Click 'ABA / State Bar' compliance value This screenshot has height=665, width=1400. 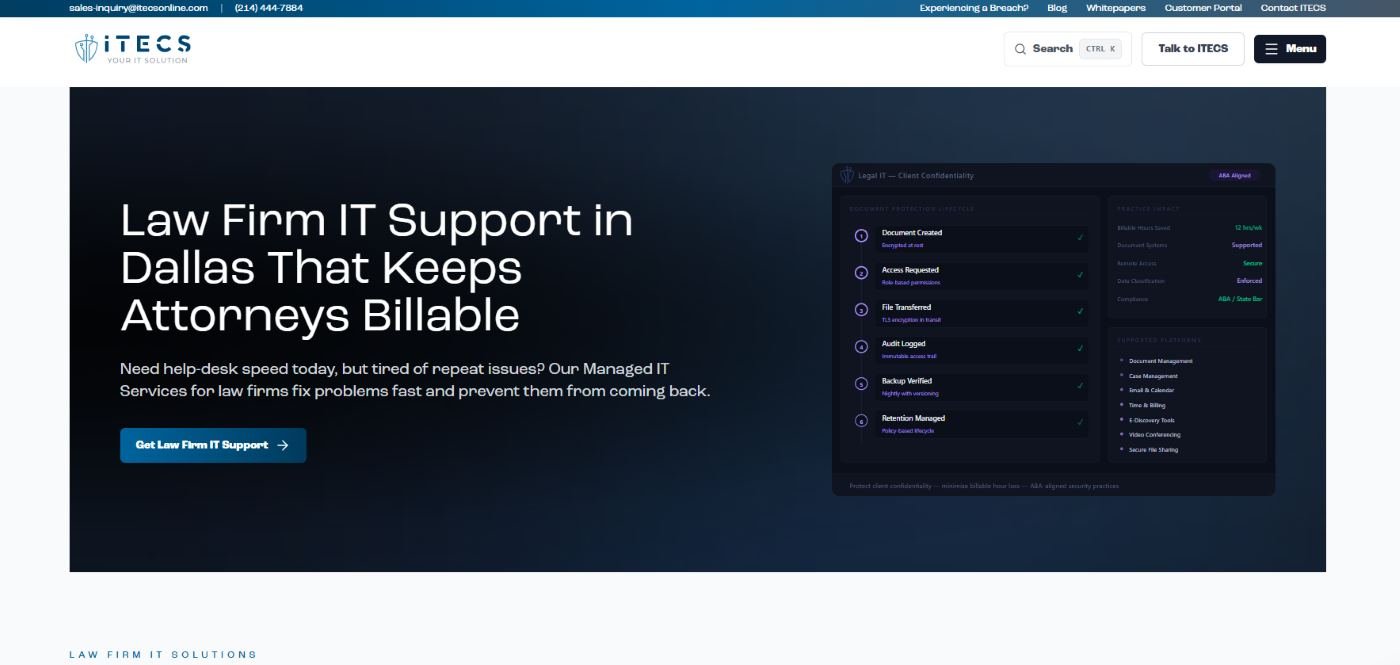pyautogui.click(x=1240, y=299)
